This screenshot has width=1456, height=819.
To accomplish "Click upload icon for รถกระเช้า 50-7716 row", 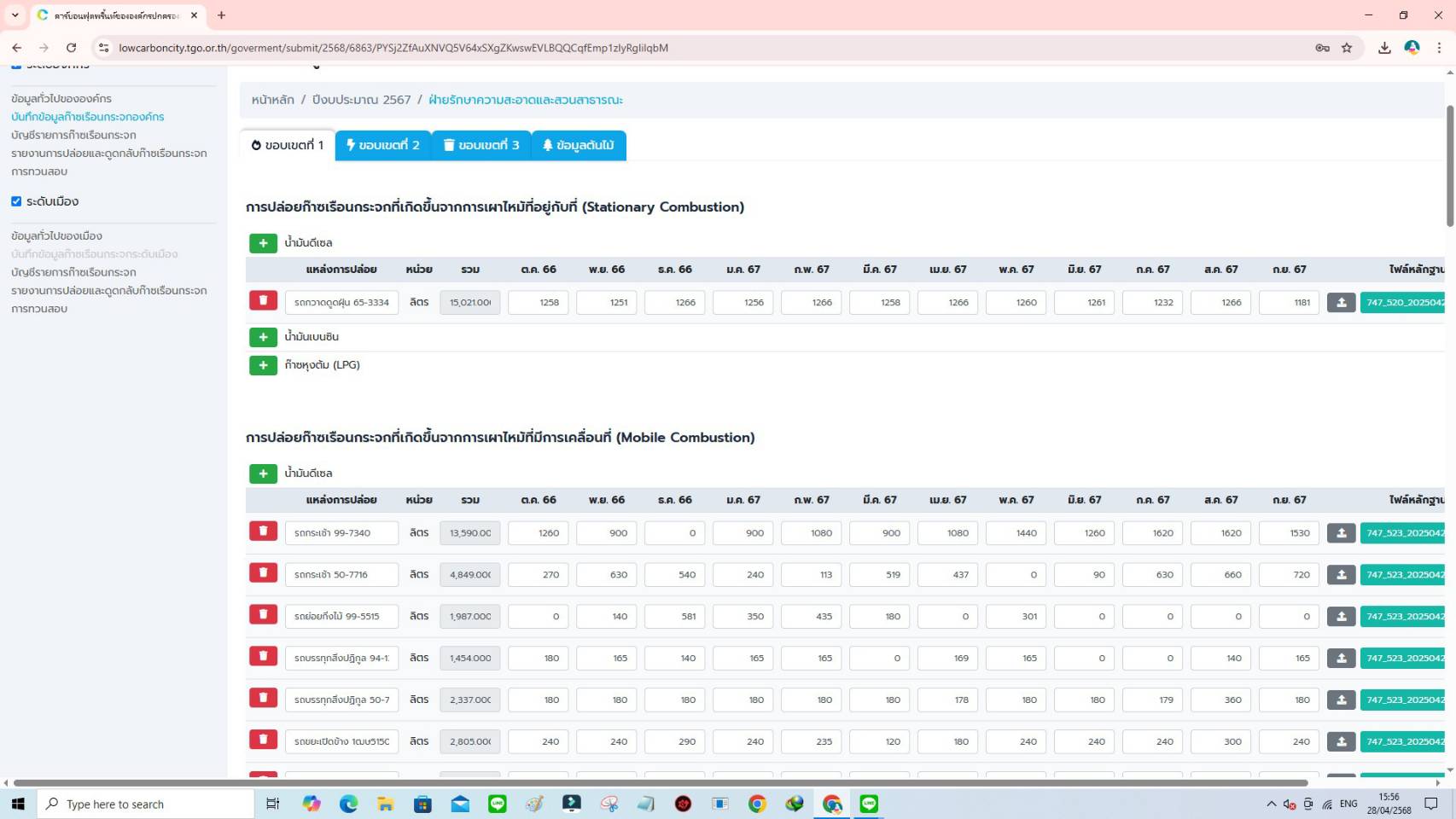I will (1341, 575).
